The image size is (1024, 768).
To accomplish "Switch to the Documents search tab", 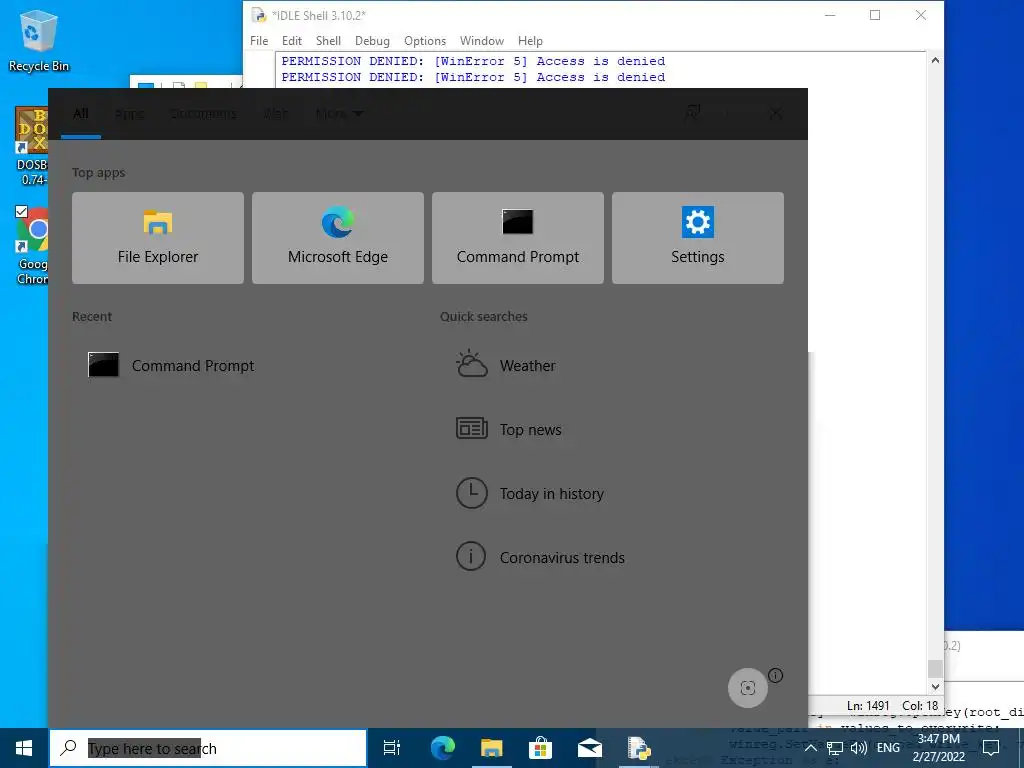I will click(203, 114).
